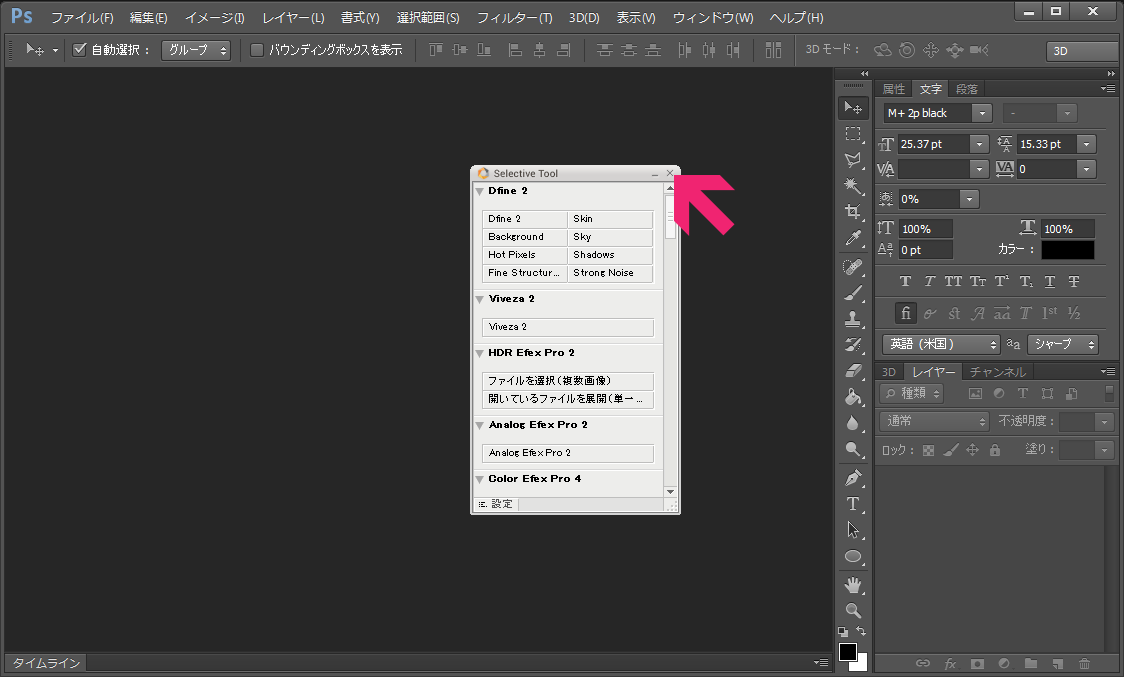Toggle Faux Bold text style
The width and height of the screenshot is (1124, 677).
pos(905,281)
